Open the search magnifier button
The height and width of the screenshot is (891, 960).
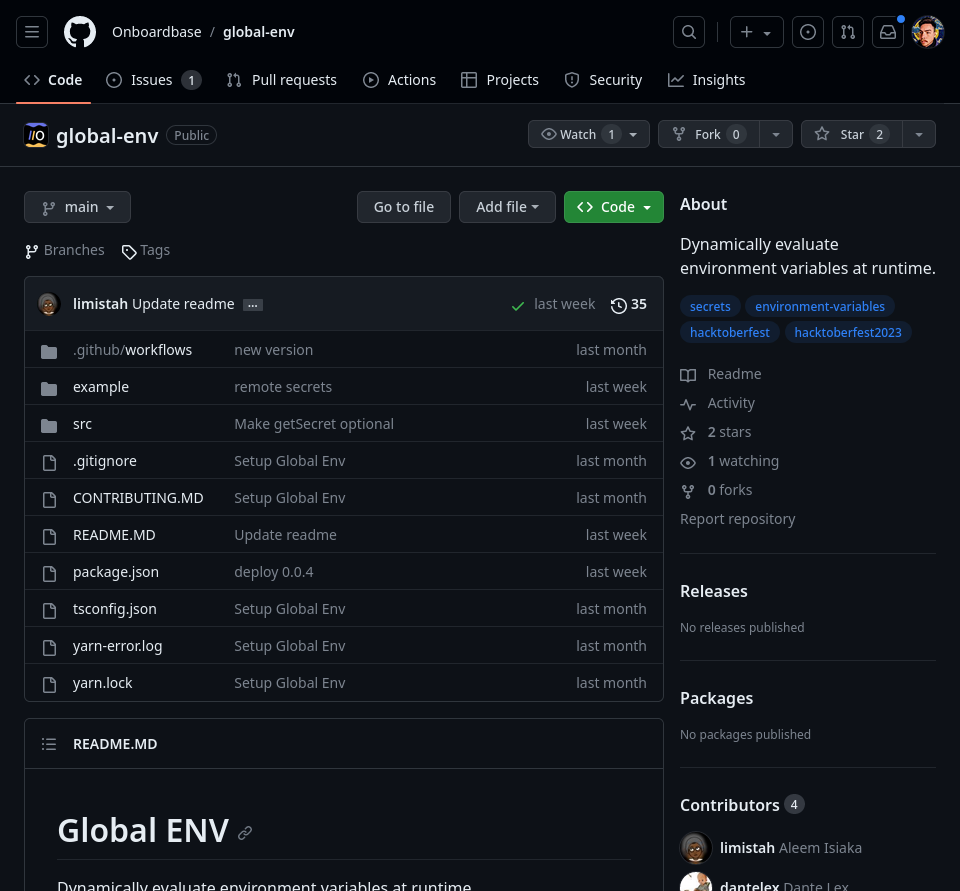[x=689, y=32]
